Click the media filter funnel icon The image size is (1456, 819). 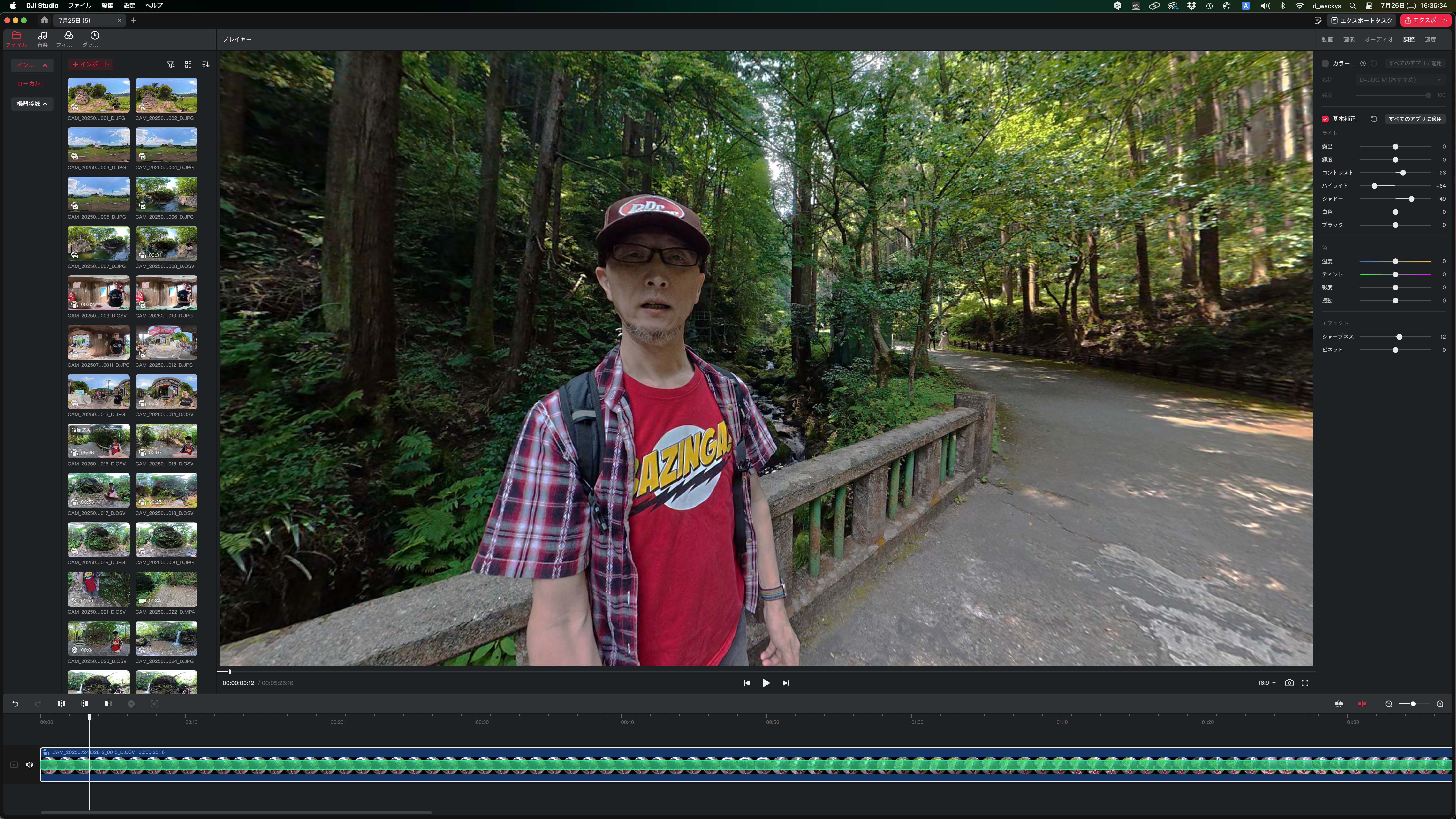pyautogui.click(x=171, y=64)
